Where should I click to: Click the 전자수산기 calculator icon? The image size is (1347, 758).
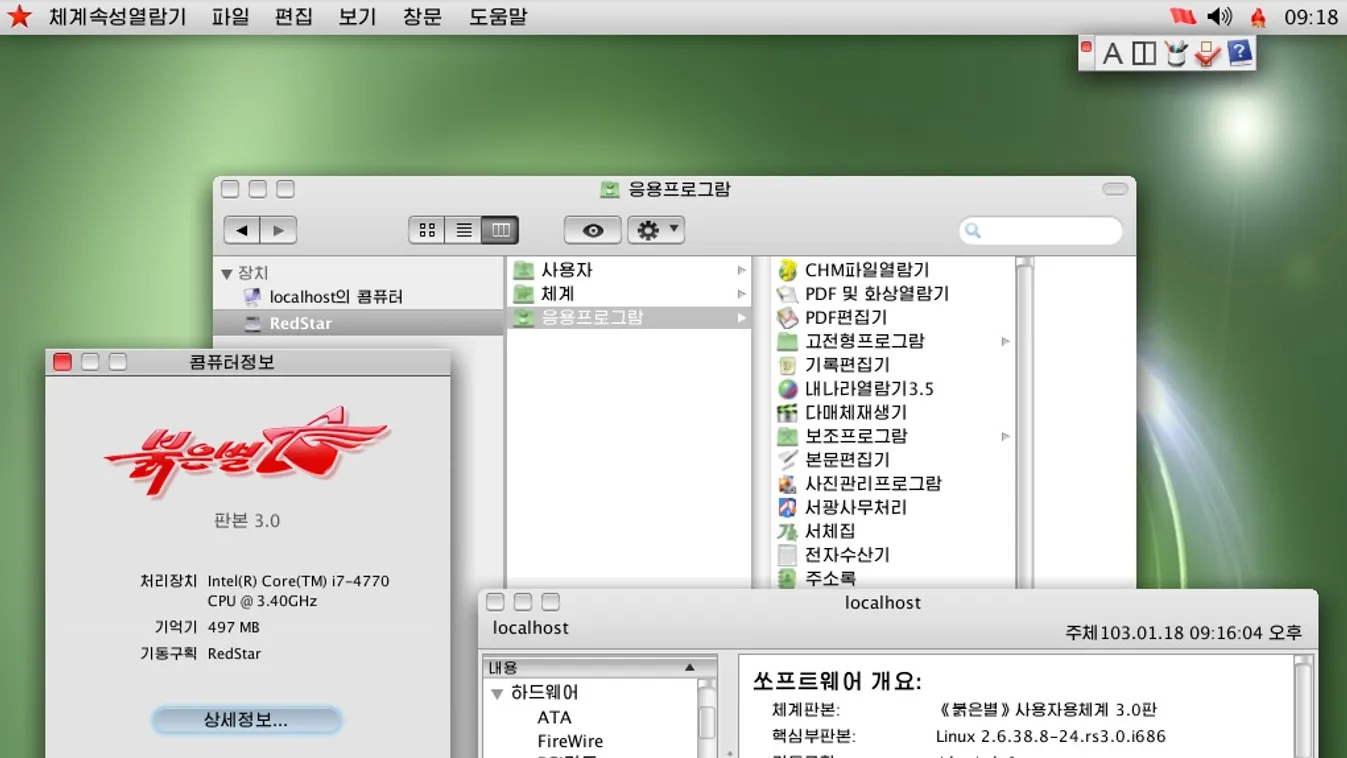788,555
